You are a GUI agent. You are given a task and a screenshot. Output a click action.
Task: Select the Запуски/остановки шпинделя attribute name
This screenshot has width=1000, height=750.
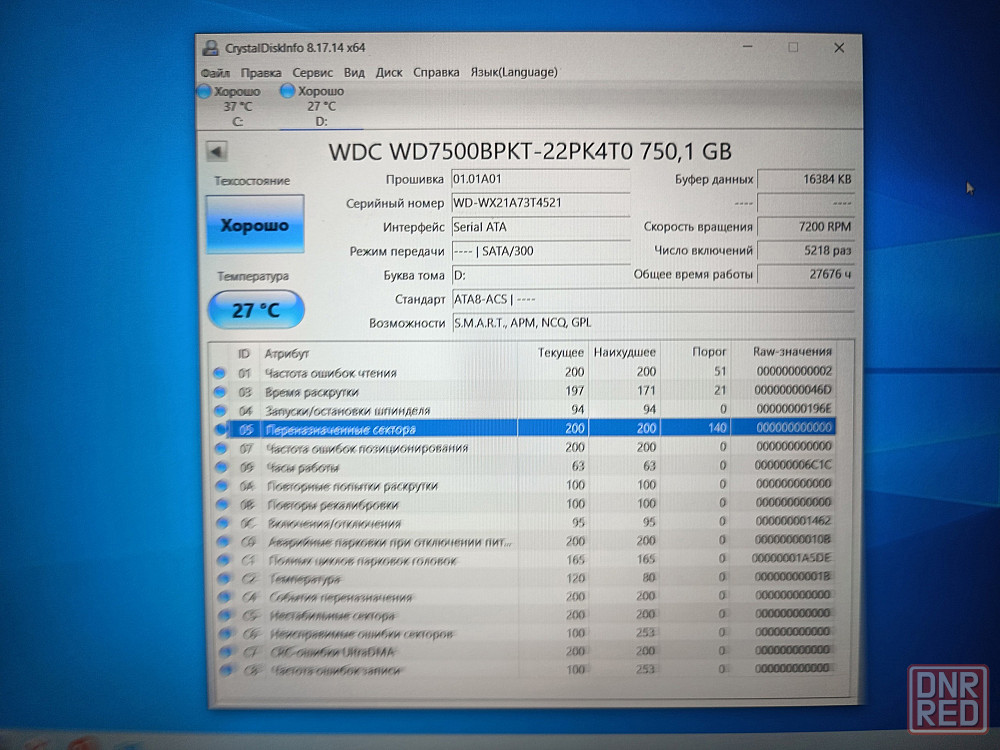348,411
